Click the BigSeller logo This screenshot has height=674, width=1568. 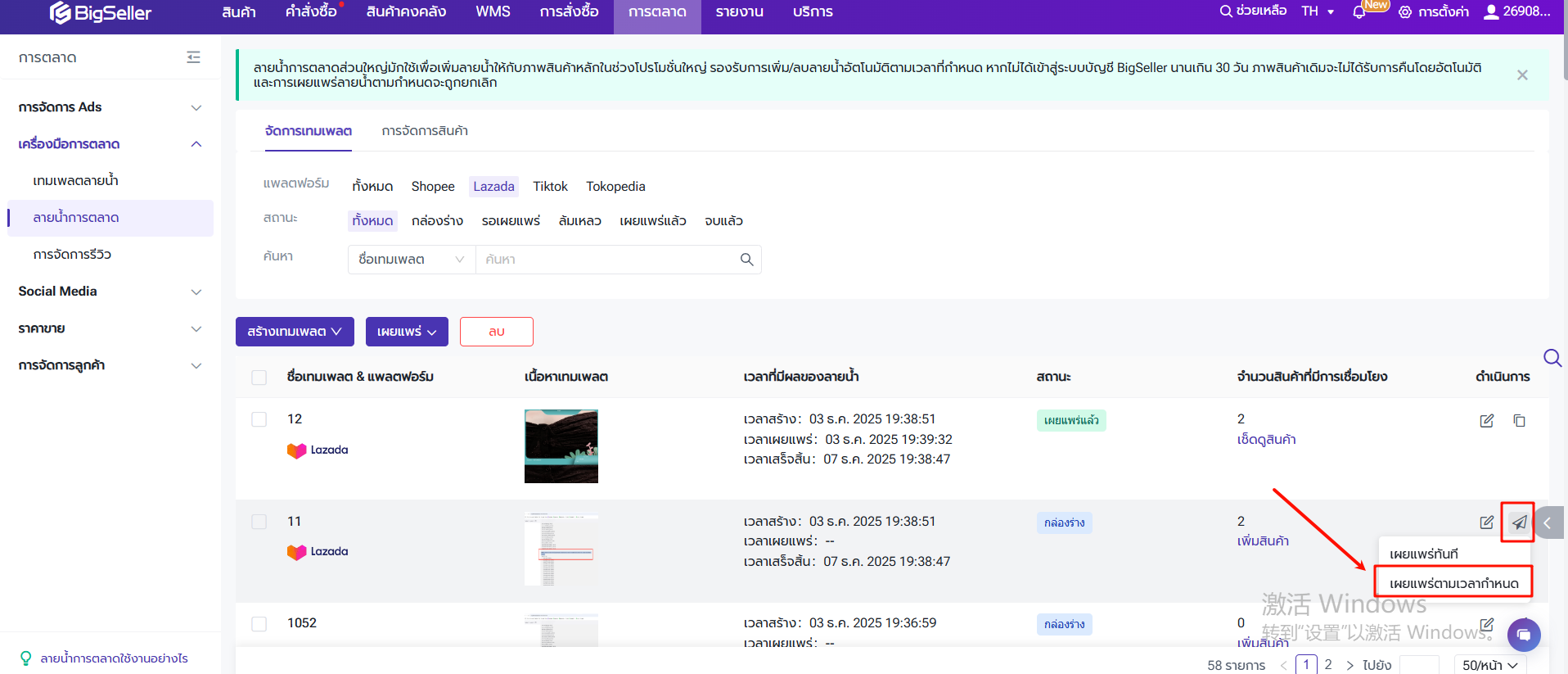(x=101, y=12)
